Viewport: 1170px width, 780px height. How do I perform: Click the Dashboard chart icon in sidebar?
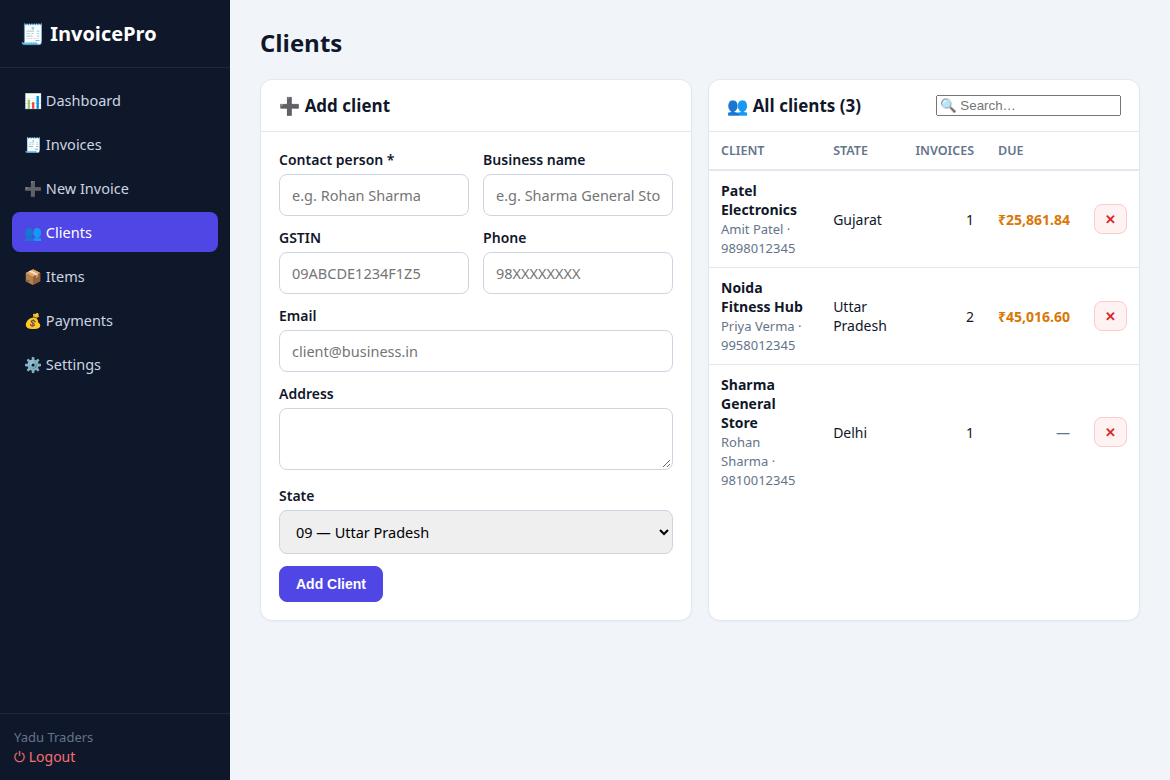[33, 101]
